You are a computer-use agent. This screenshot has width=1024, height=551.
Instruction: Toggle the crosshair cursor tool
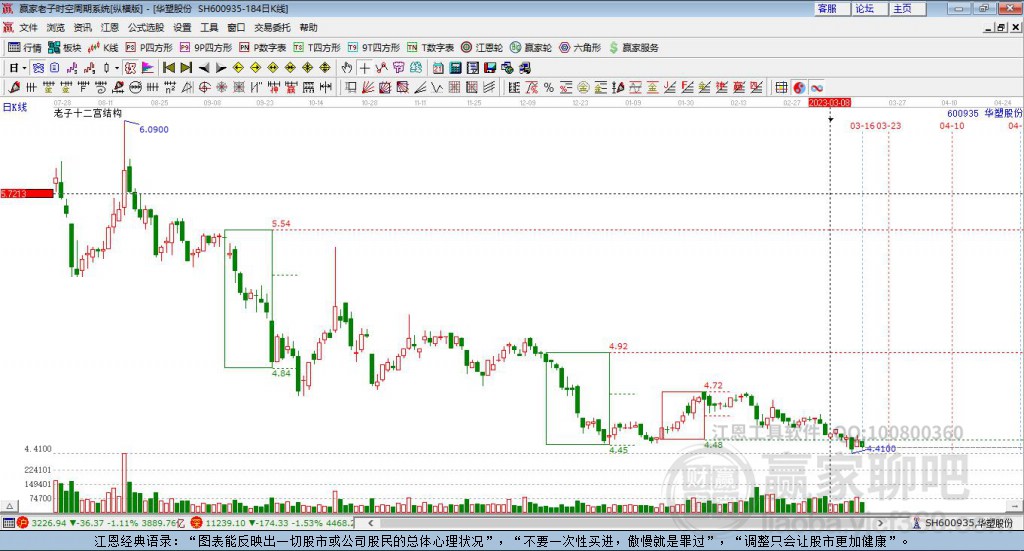click(x=364, y=68)
